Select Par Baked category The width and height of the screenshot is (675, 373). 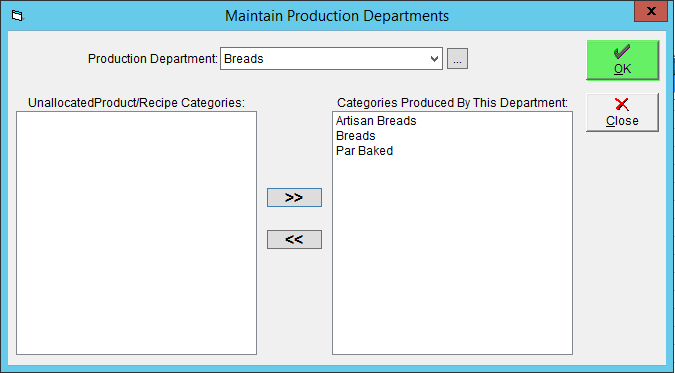click(364, 151)
